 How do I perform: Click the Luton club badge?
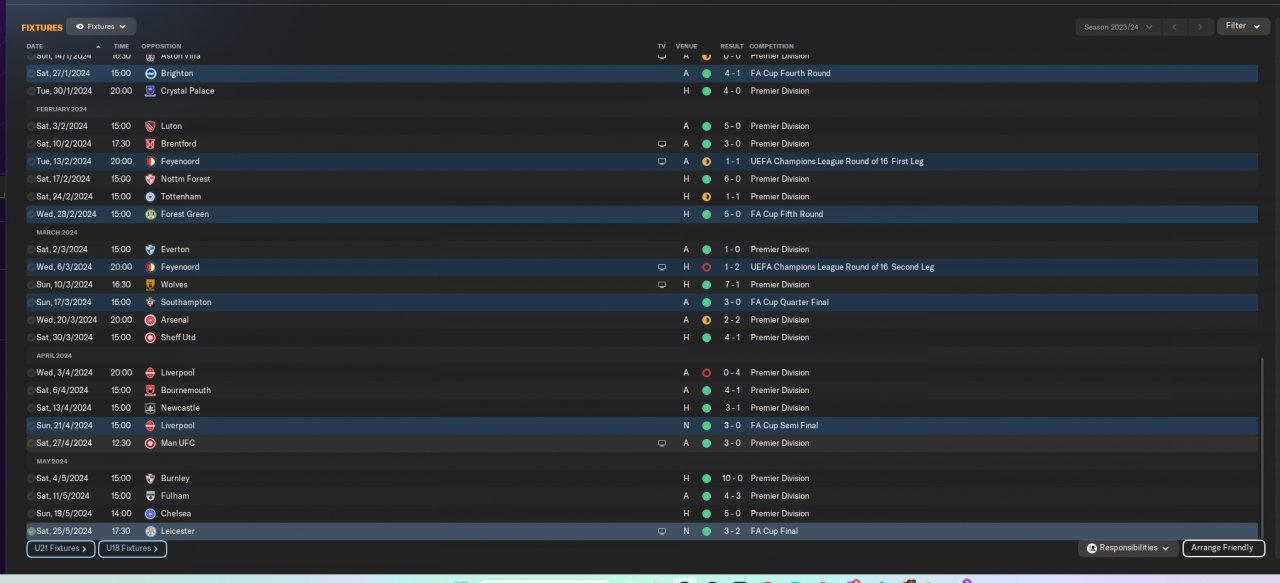tap(150, 126)
